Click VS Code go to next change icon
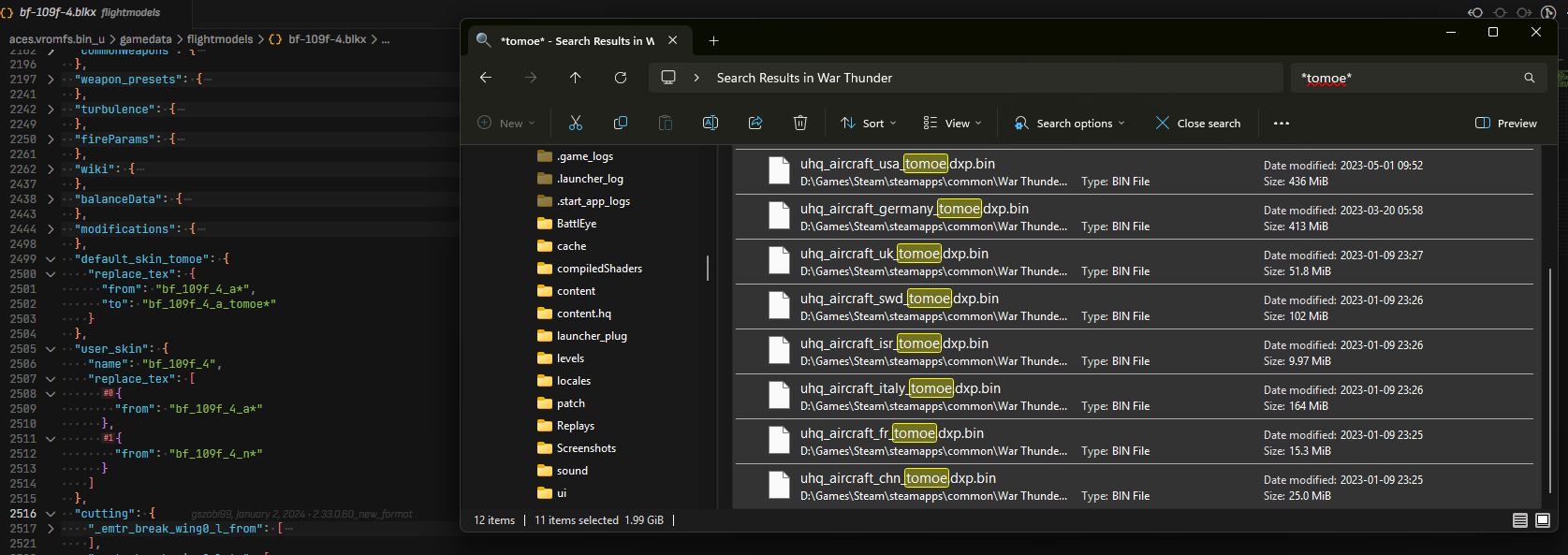Image resolution: width=1568 pixels, height=555 pixels. pos(1524,12)
